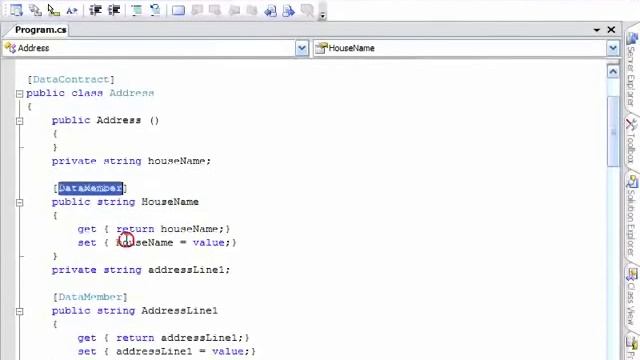
Task: Uncomment the selected lines
Action: 155,10
